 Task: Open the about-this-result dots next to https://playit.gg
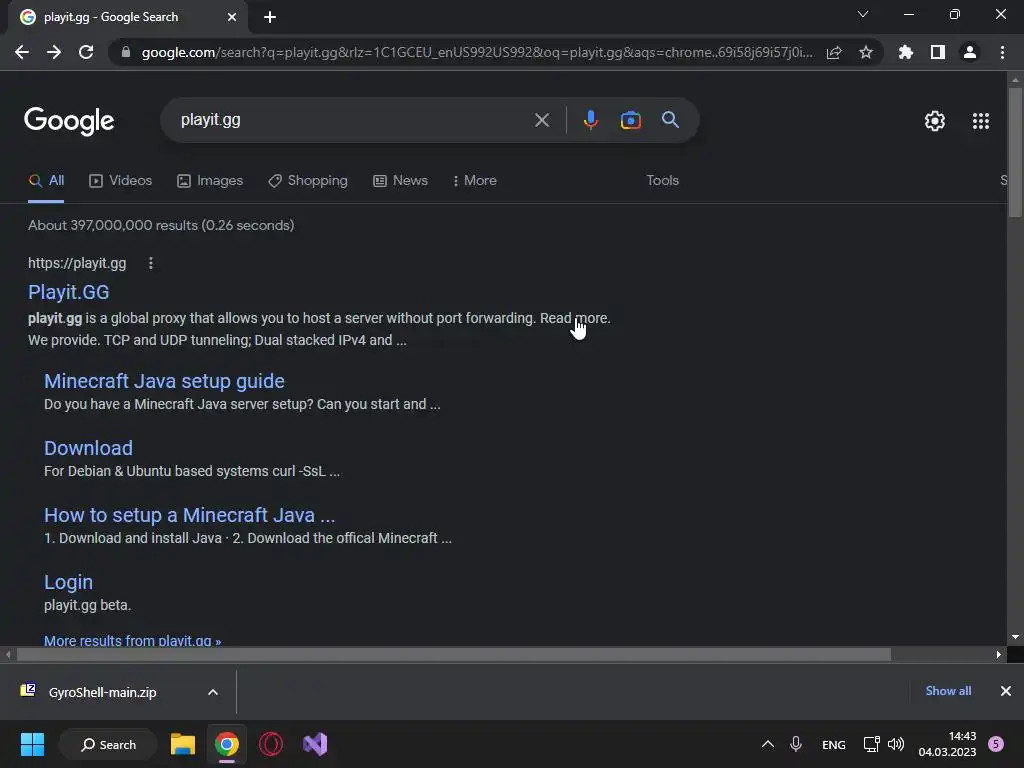click(x=151, y=263)
